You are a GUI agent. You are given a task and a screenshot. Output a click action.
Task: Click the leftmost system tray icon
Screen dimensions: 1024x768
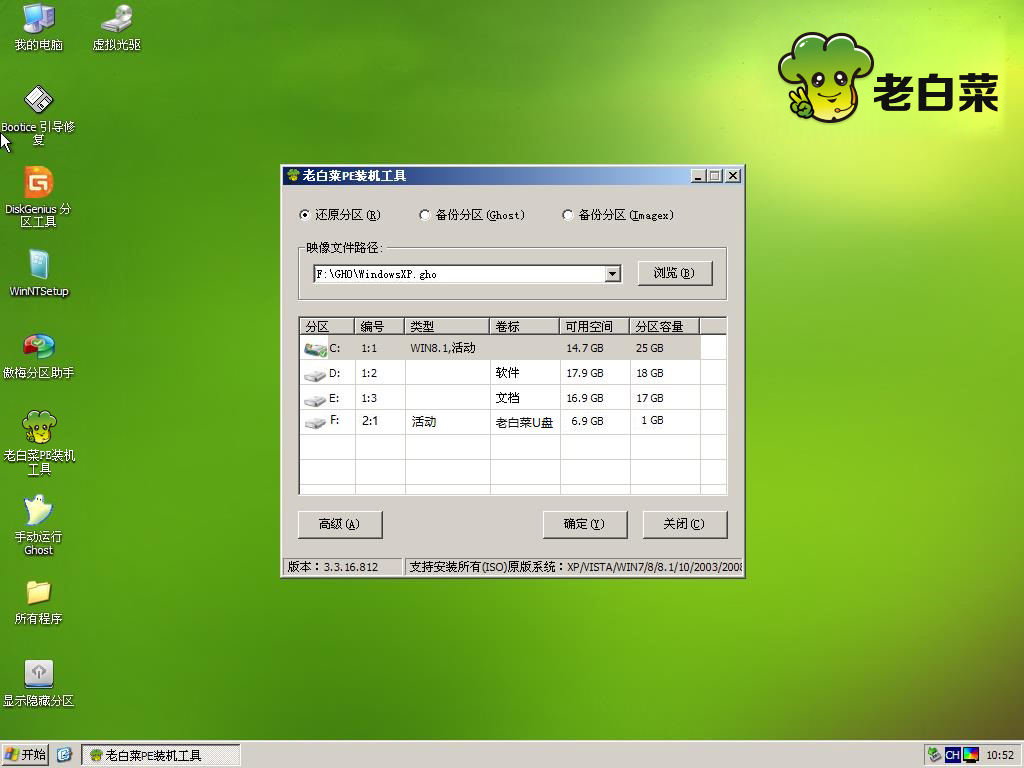pyautogui.click(x=935, y=755)
